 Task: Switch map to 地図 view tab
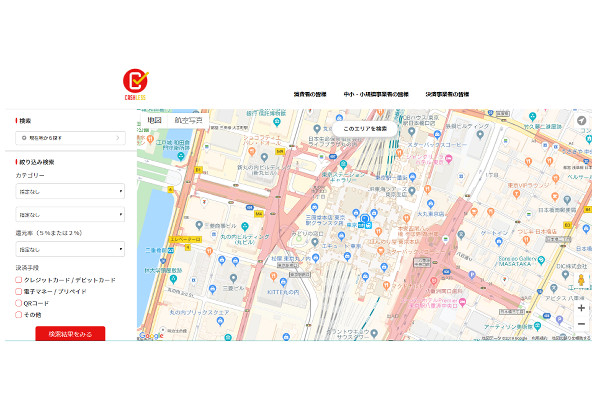pos(154,120)
